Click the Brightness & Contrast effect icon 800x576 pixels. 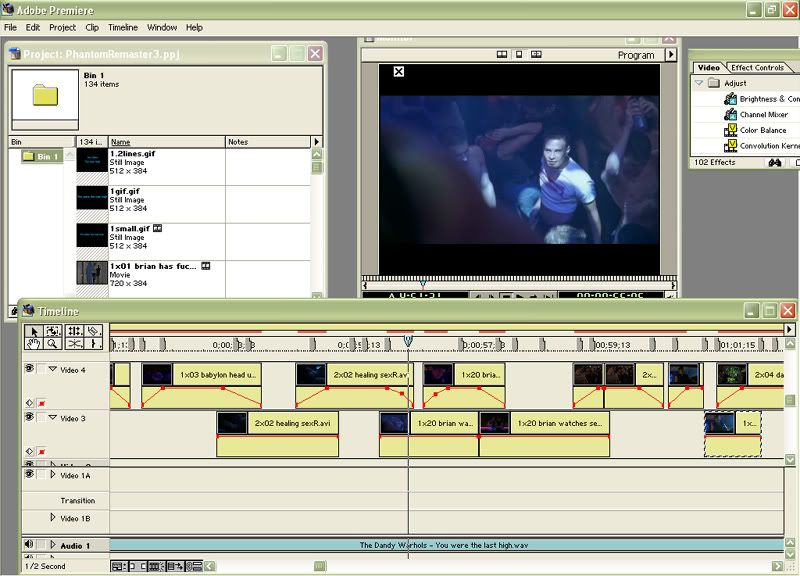(x=730, y=98)
